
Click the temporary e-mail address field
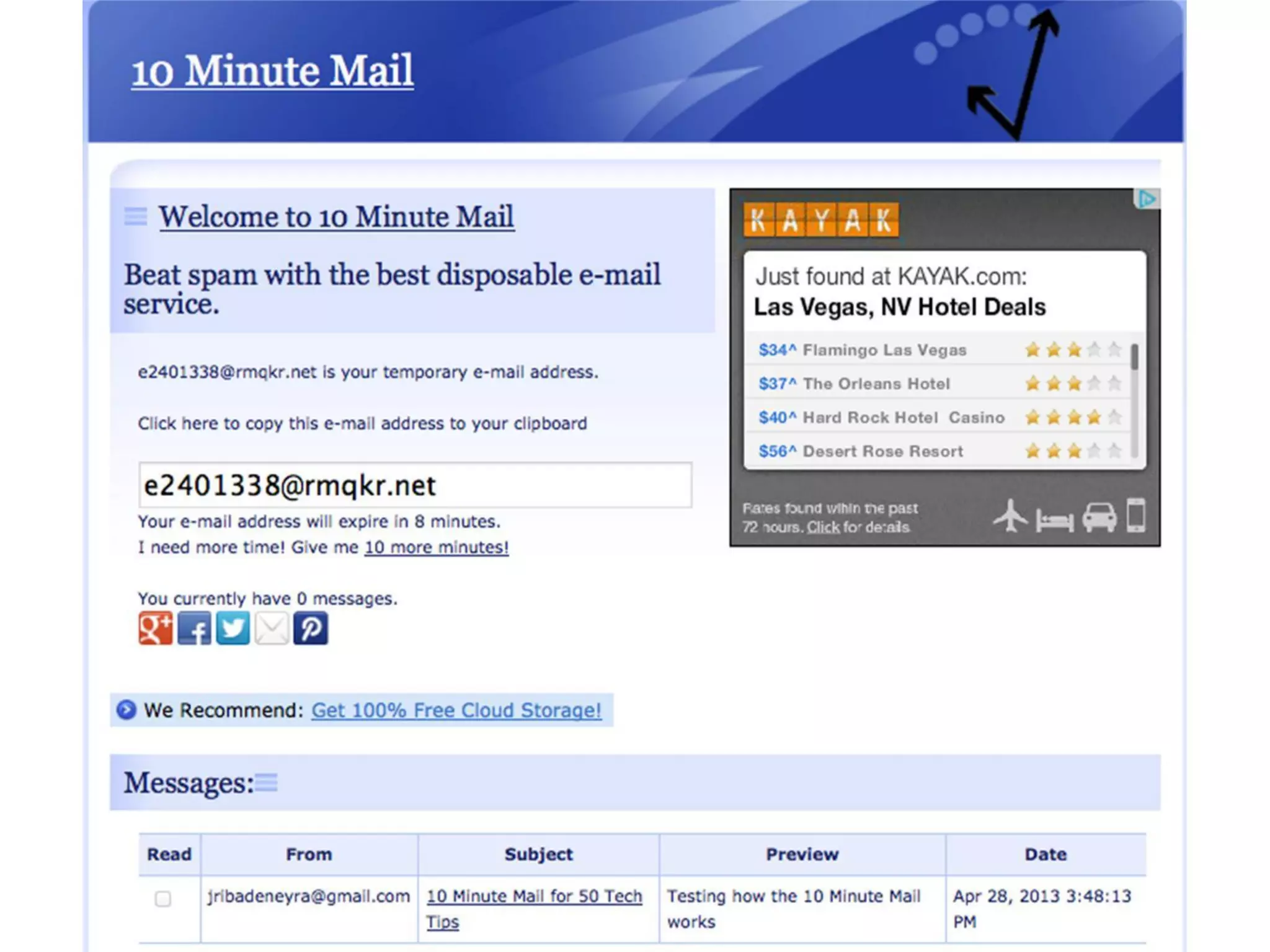tap(414, 485)
